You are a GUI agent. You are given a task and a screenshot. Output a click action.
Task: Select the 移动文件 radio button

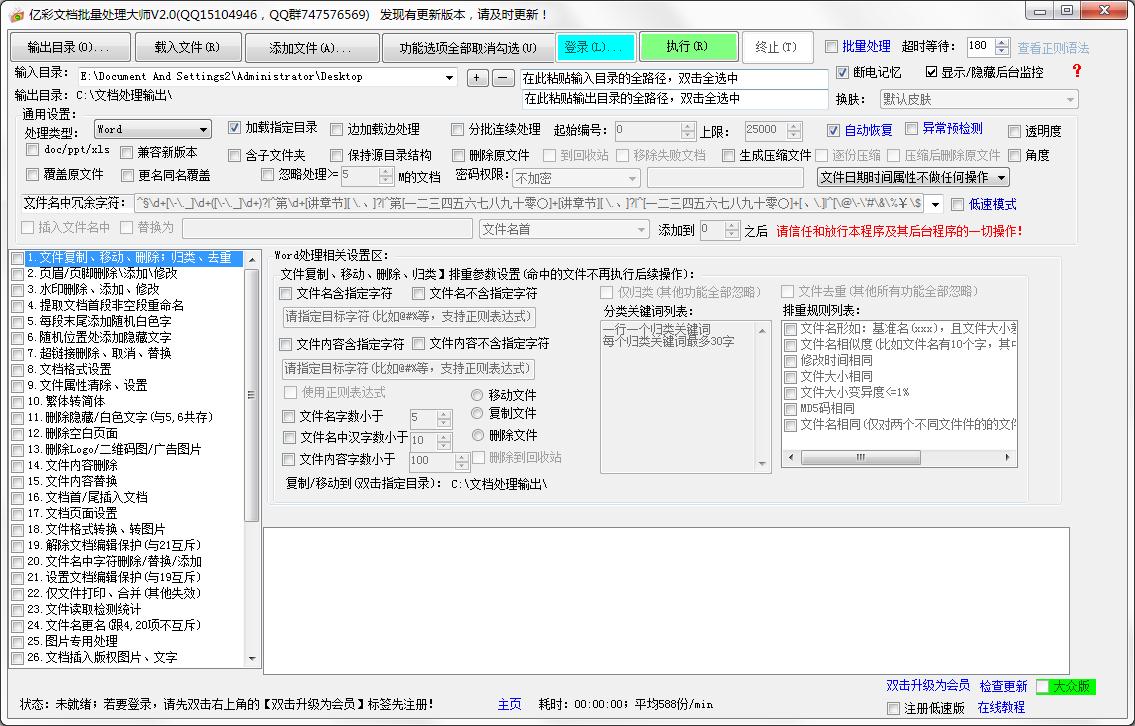(x=477, y=395)
